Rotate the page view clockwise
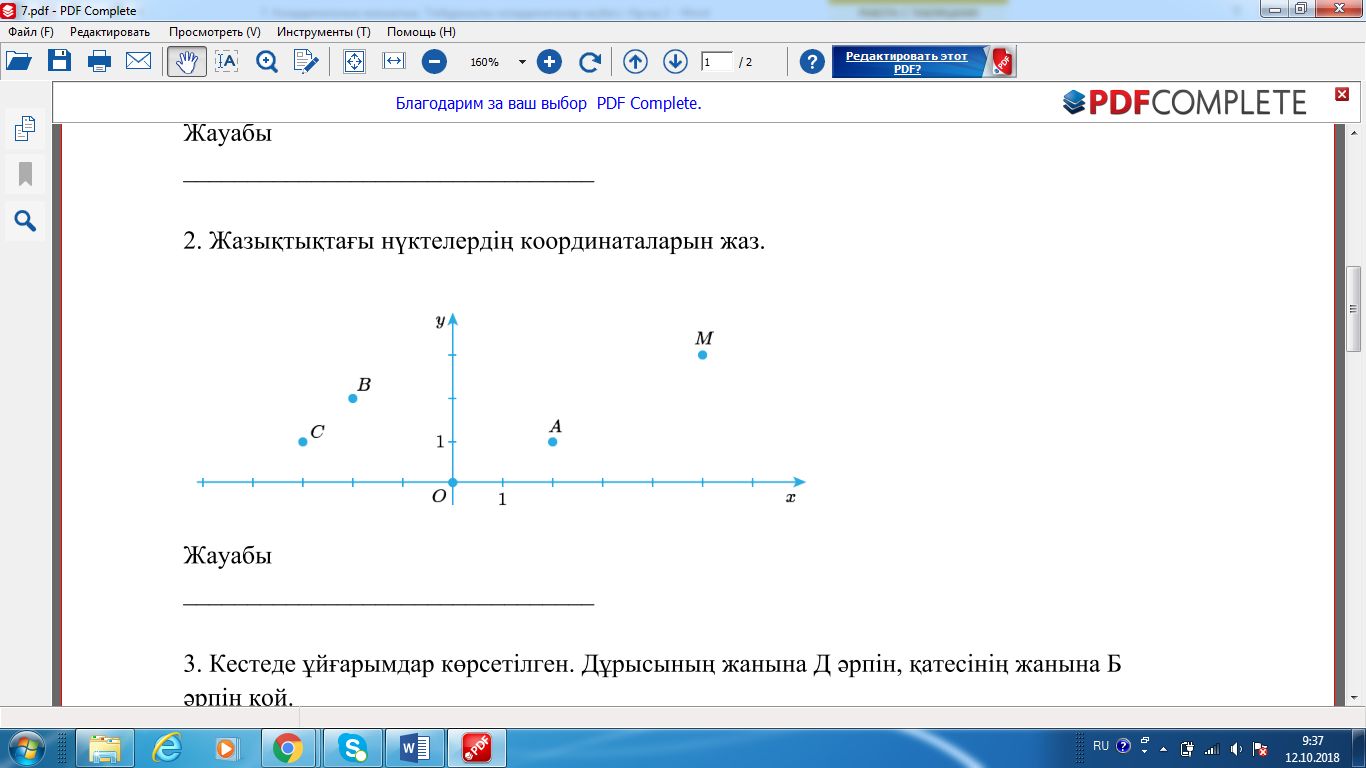 click(590, 61)
